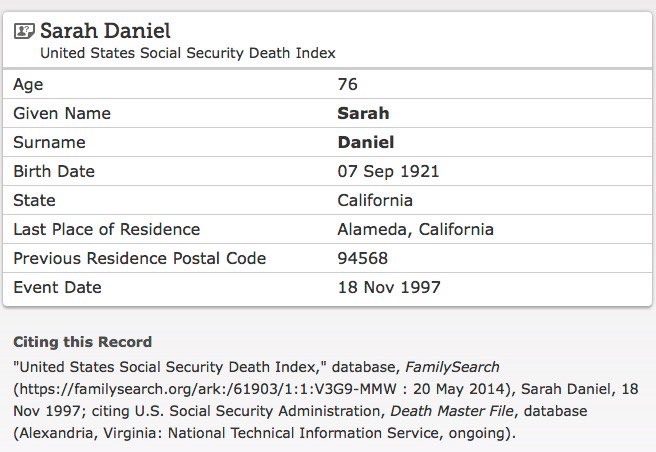Click the Event Date field label

[57, 287]
